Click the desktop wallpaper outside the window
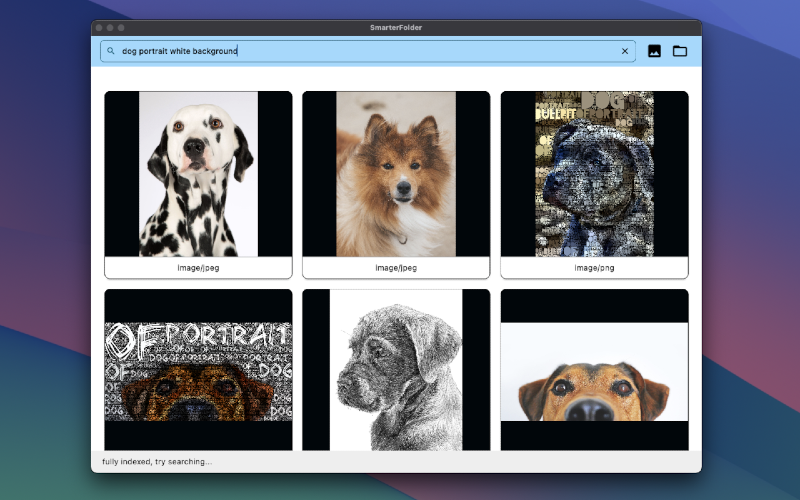800x500 pixels. tap(750, 255)
